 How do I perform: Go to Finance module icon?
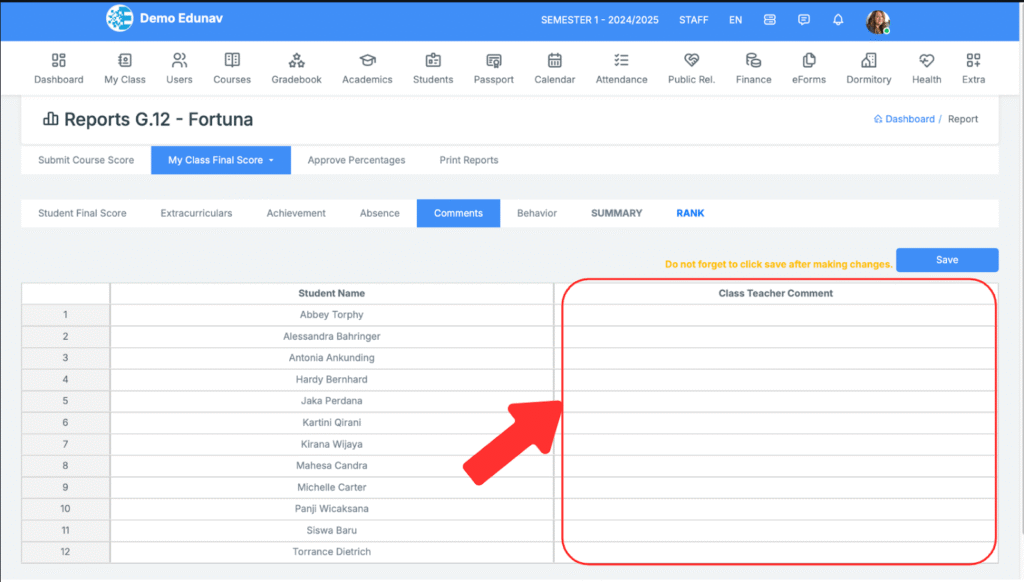pos(753,61)
